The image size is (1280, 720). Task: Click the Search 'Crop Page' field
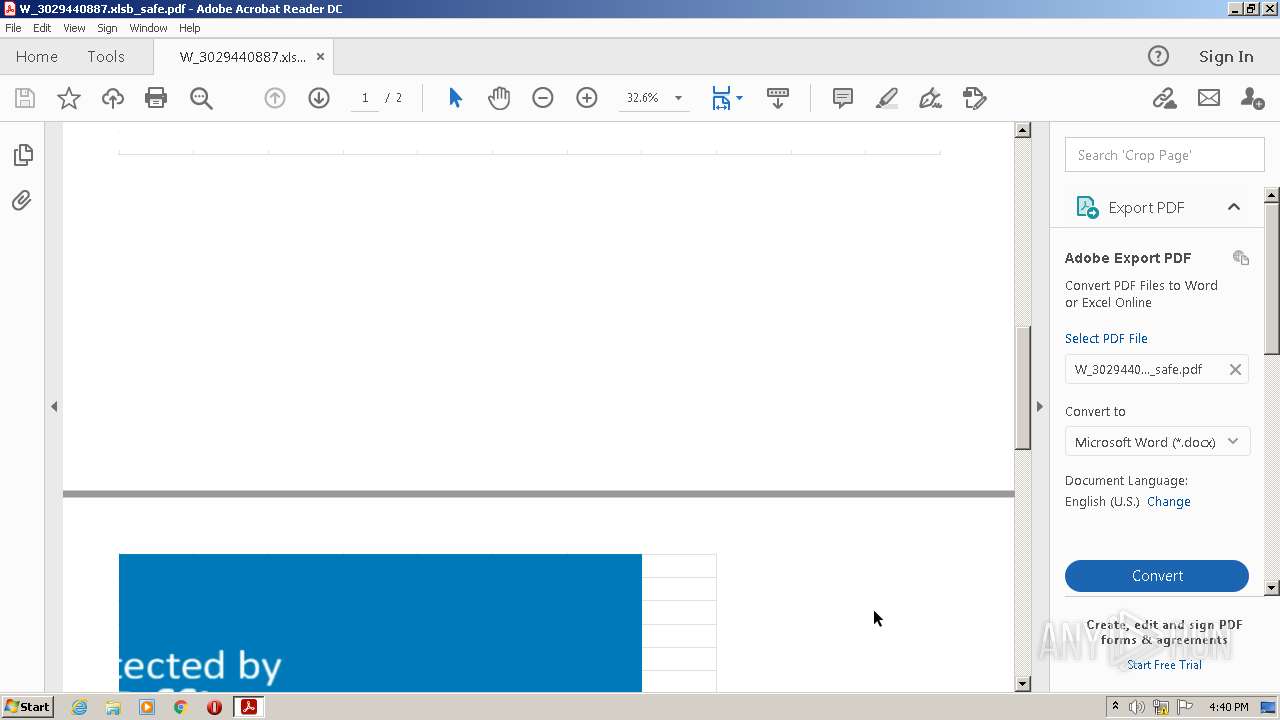pyautogui.click(x=1165, y=155)
